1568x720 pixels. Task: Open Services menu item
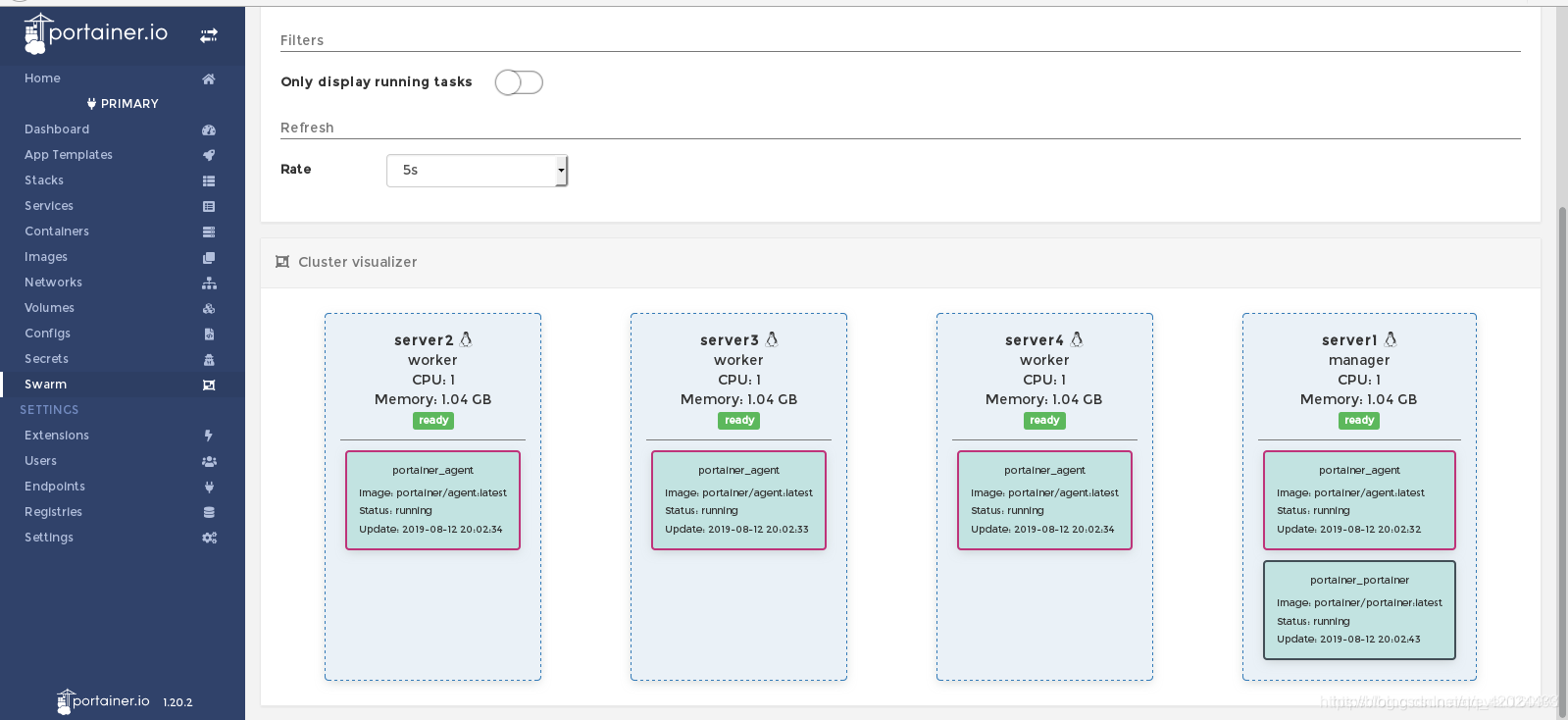click(x=49, y=206)
